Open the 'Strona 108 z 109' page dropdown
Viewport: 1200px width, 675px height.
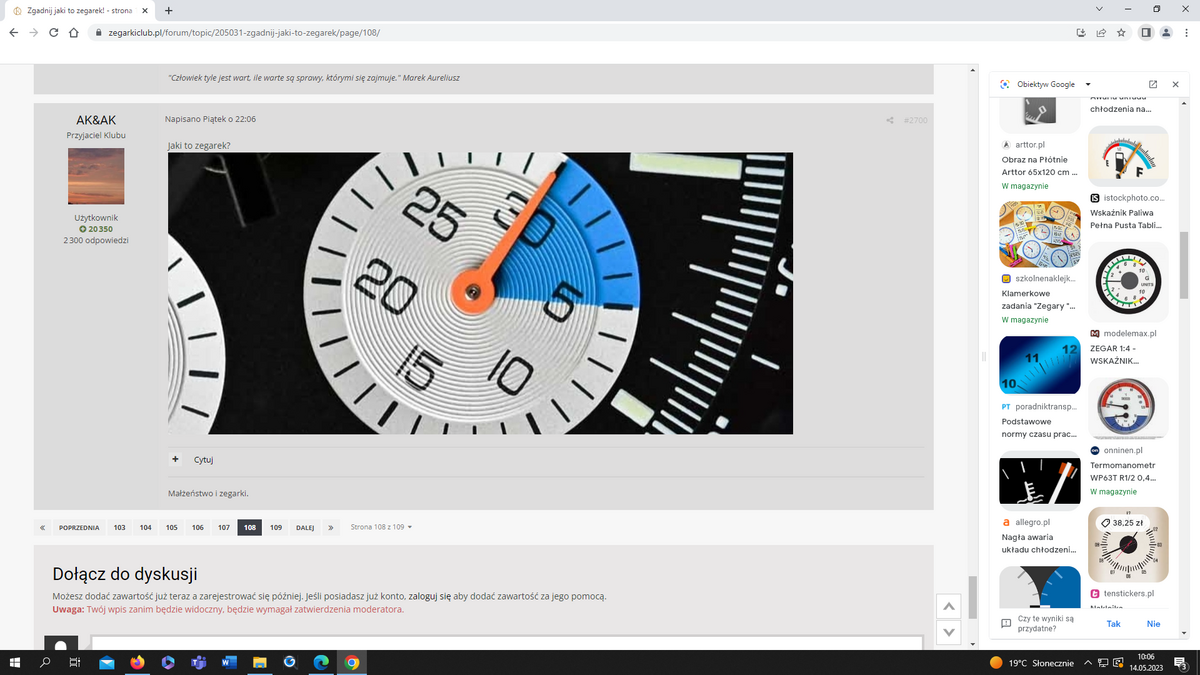click(x=381, y=527)
